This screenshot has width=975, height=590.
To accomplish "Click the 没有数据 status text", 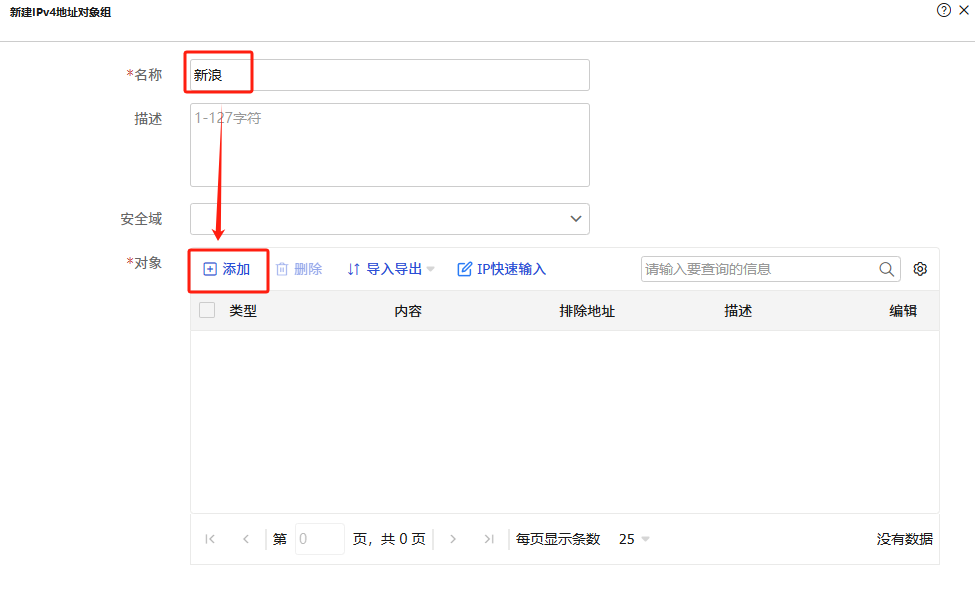I will (905, 539).
